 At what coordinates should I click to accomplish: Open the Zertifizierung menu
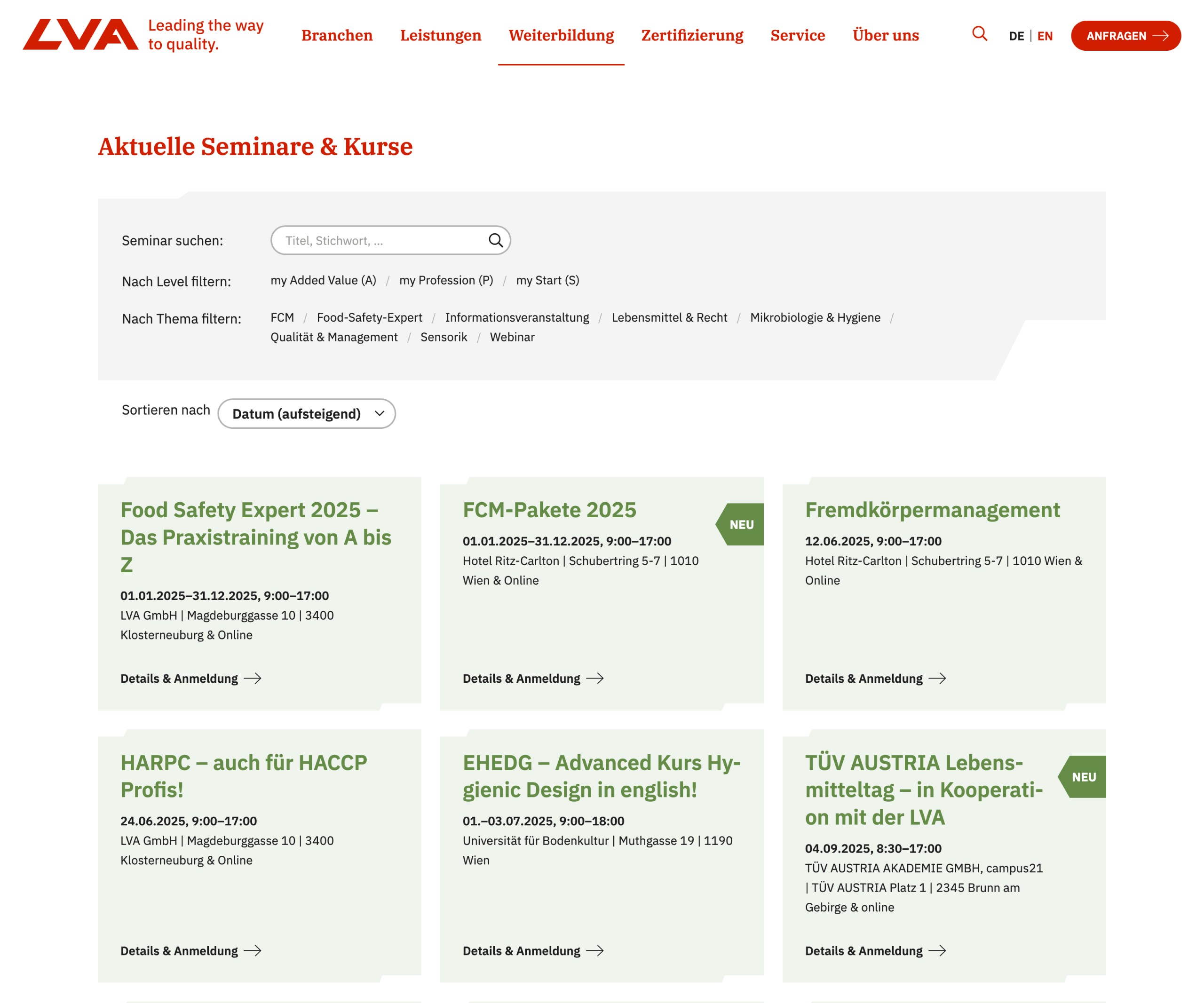coord(692,35)
